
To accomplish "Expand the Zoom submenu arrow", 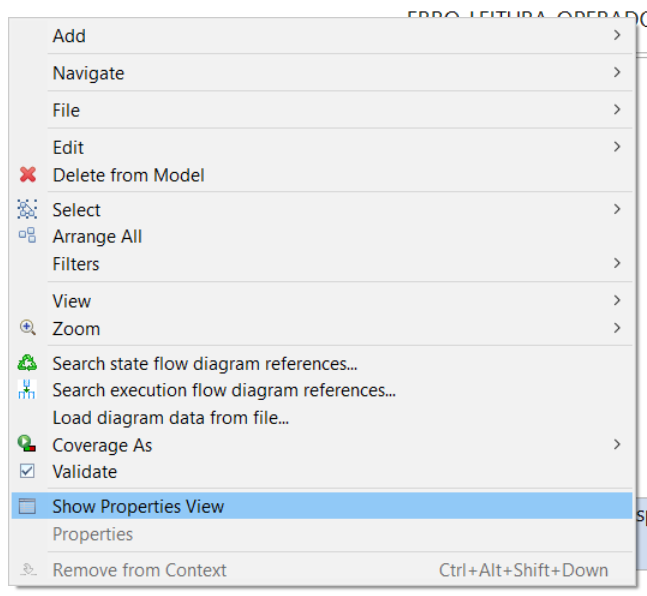I will [x=617, y=328].
